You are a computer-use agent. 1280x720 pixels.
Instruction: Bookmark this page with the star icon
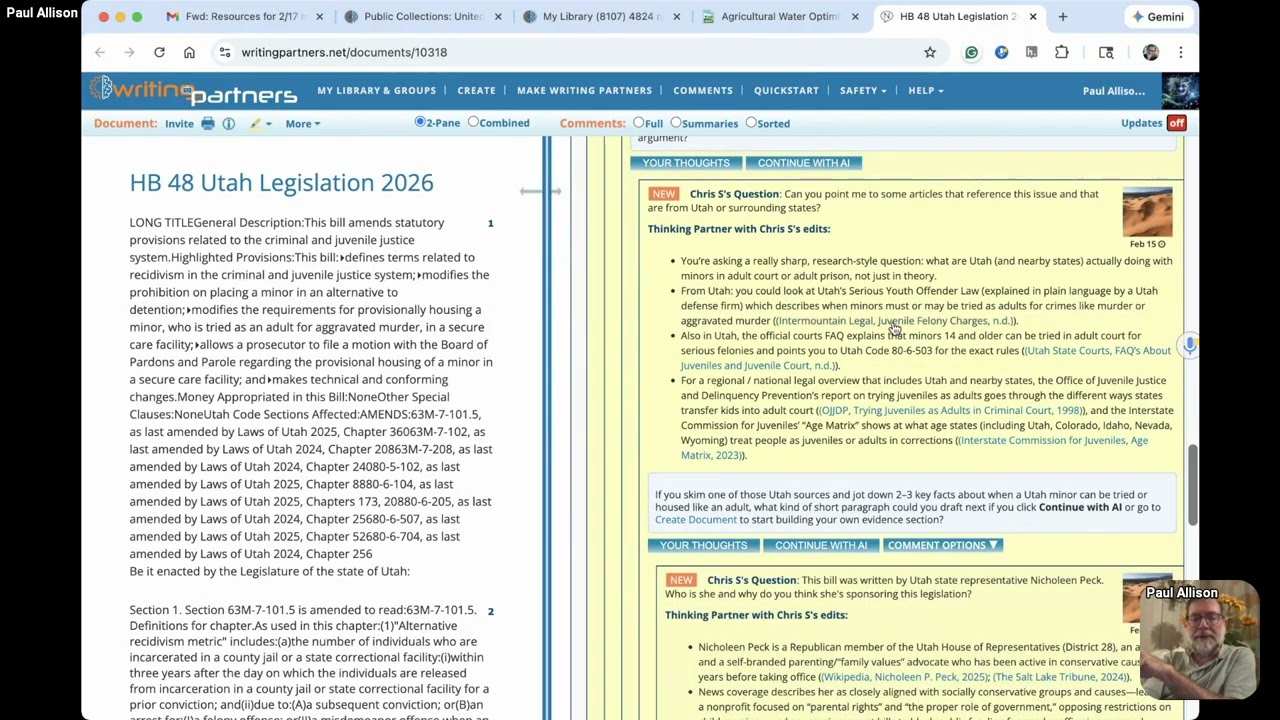[930, 52]
